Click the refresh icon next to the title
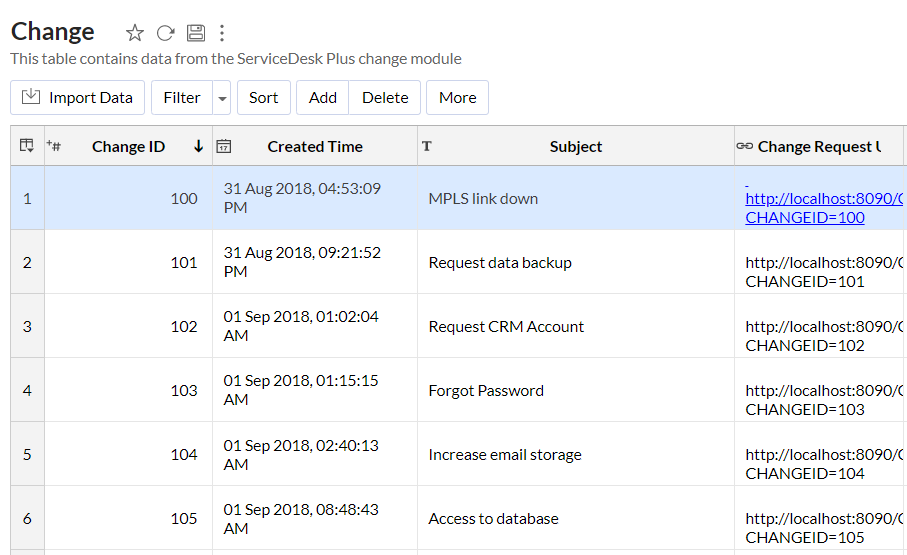The height and width of the screenshot is (555, 907). point(165,33)
